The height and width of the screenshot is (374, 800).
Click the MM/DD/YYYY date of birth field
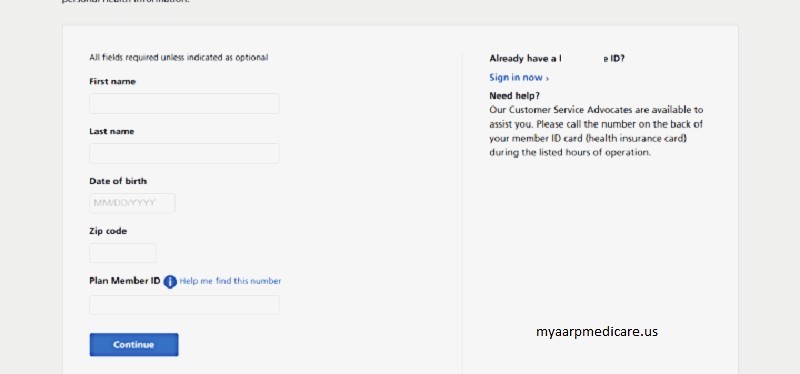click(x=132, y=203)
